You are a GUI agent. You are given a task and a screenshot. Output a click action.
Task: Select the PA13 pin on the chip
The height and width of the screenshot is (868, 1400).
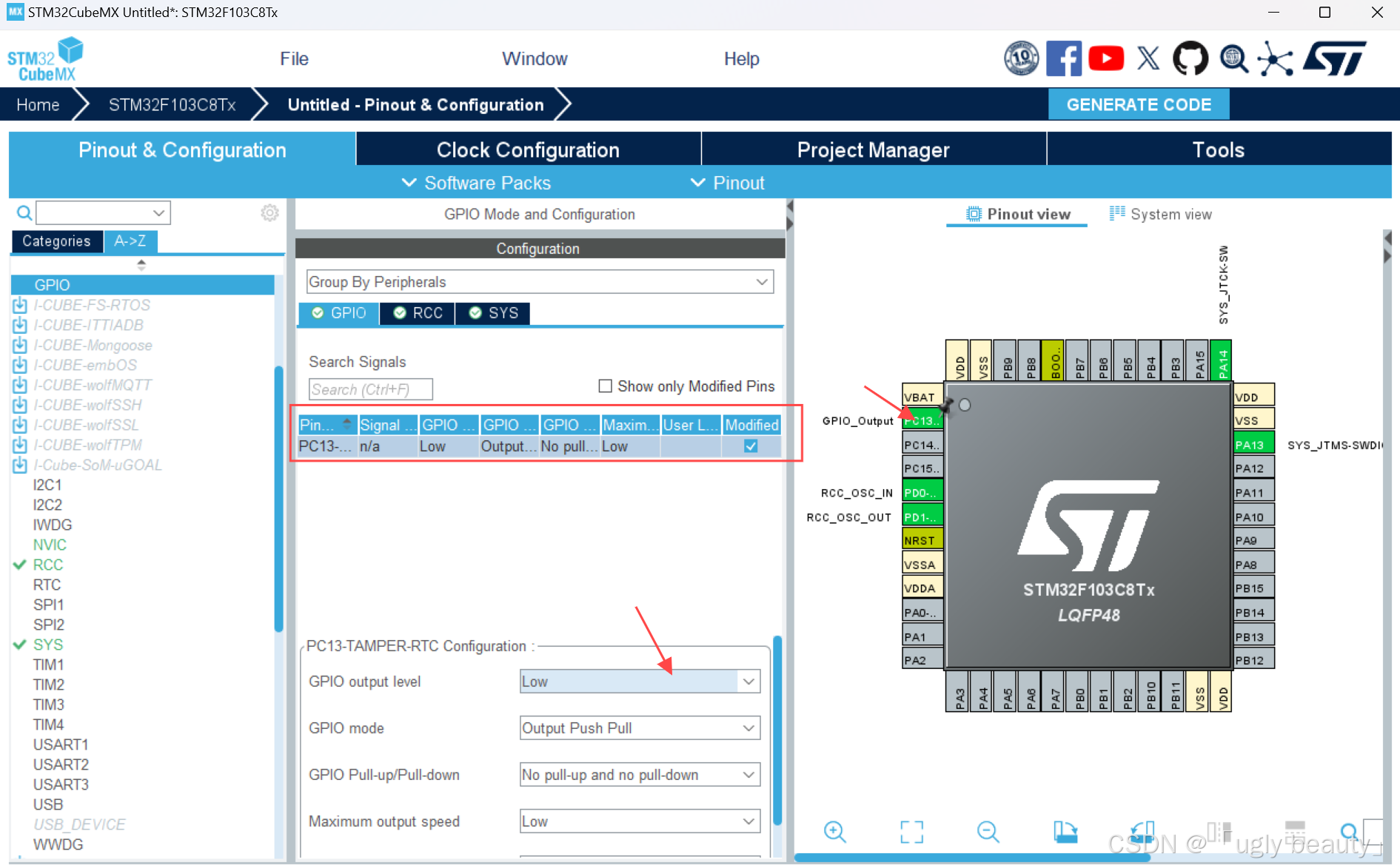point(1253,445)
